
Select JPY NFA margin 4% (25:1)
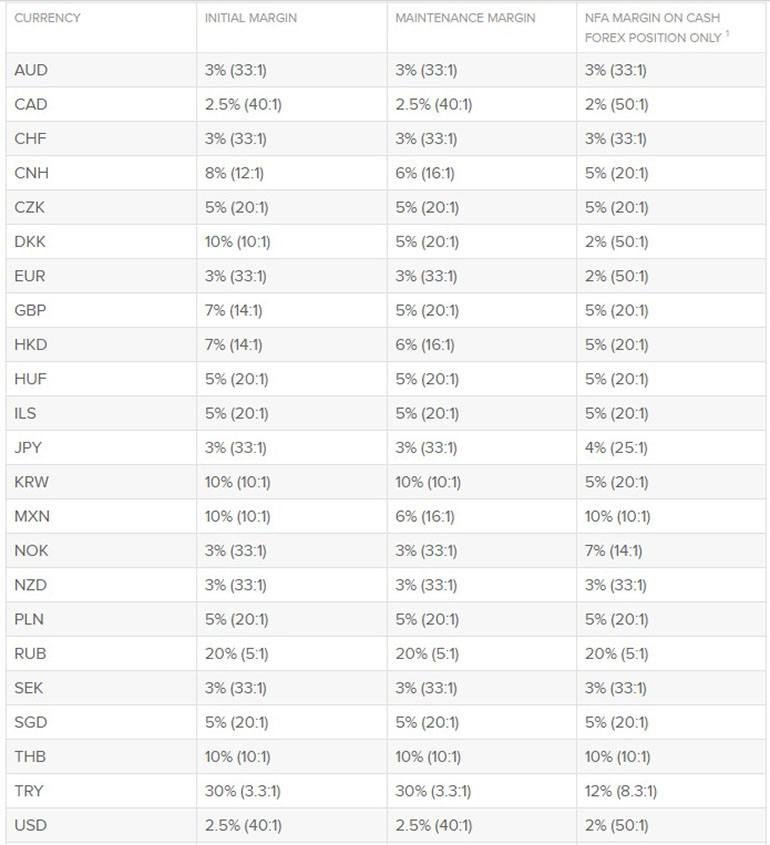click(x=616, y=448)
